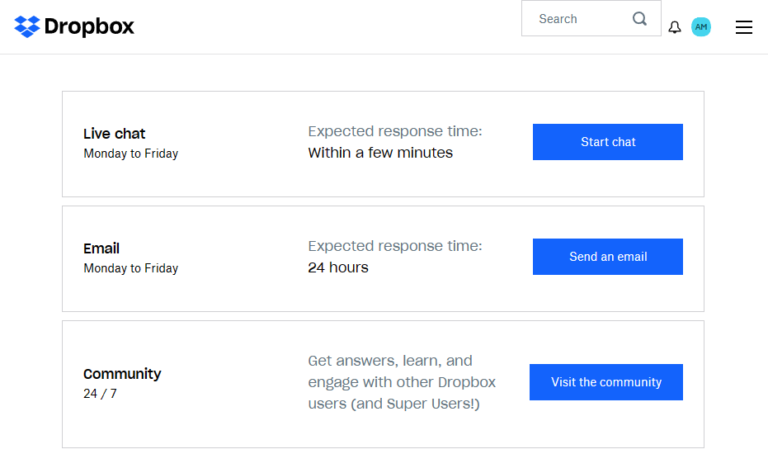
Task: Click the '24 hours' response time text
Action: (338, 268)
